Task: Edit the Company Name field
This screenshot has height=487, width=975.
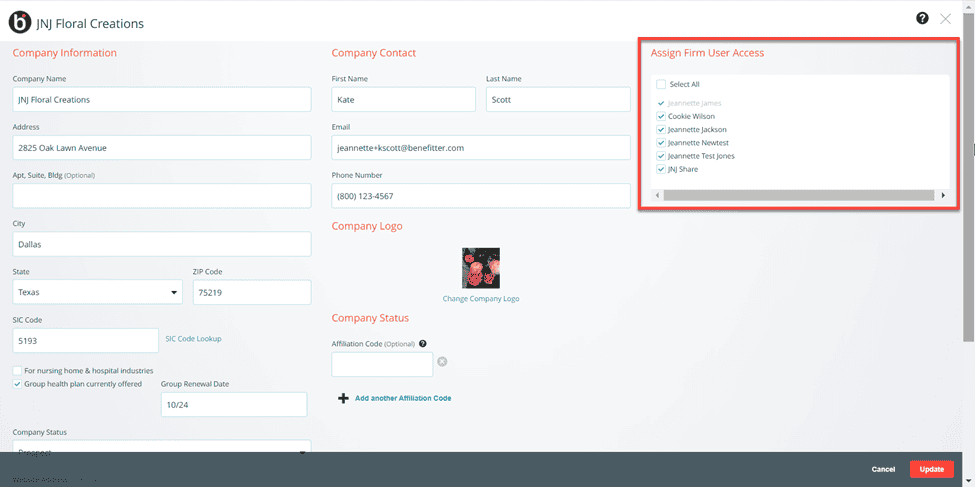Action: [162, 100]
